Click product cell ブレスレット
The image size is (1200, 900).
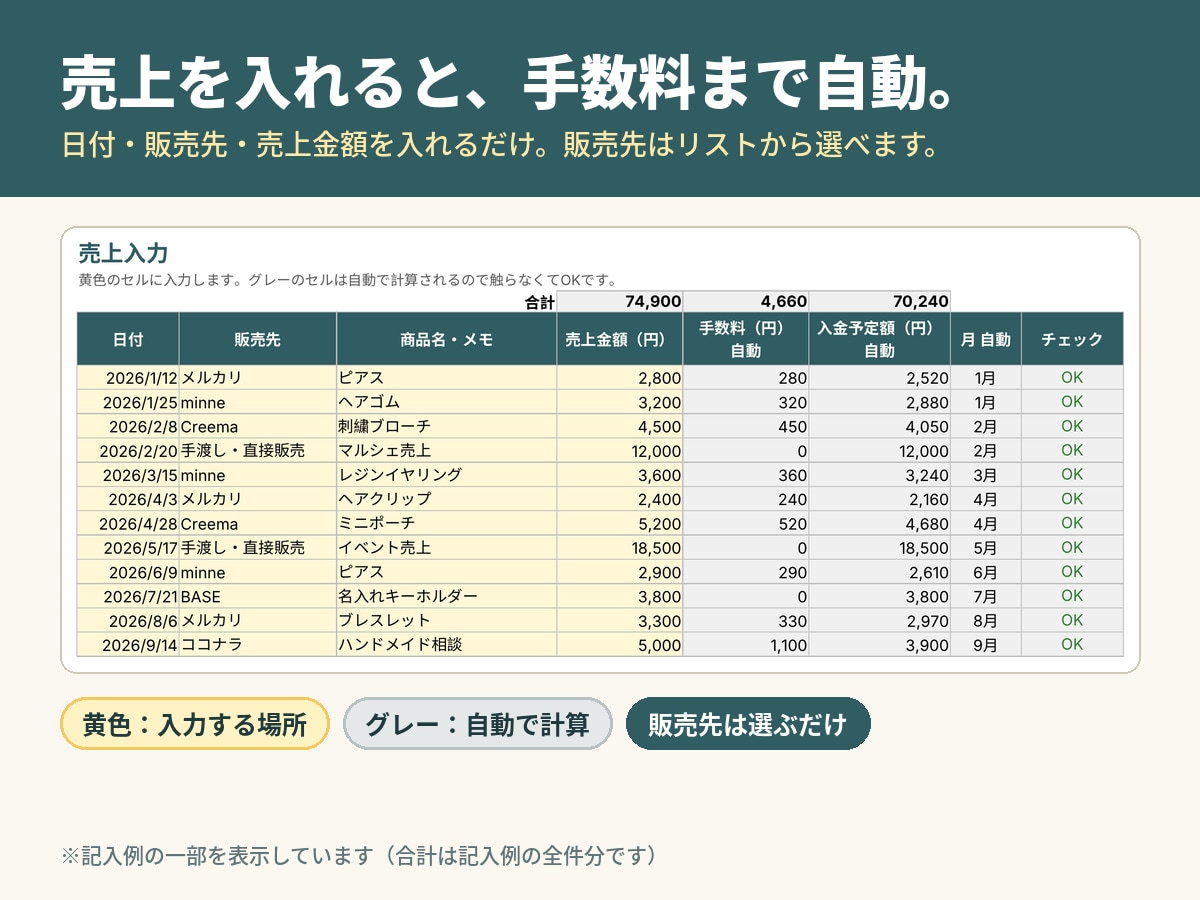point(447,620)
